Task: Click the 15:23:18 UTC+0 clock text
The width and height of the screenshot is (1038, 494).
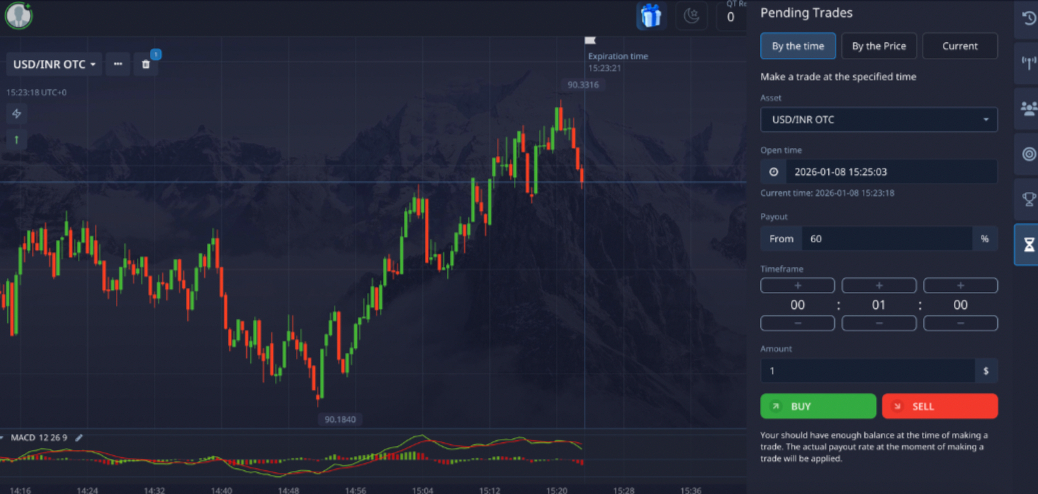Action: pyautogui.click(x=36, y=93)
